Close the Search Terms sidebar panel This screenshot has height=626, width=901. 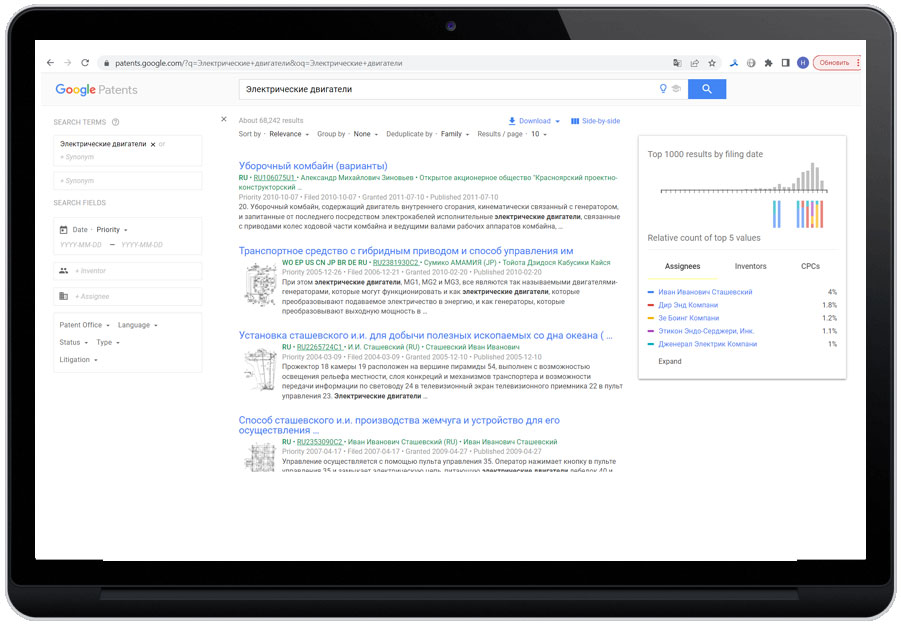224,119
